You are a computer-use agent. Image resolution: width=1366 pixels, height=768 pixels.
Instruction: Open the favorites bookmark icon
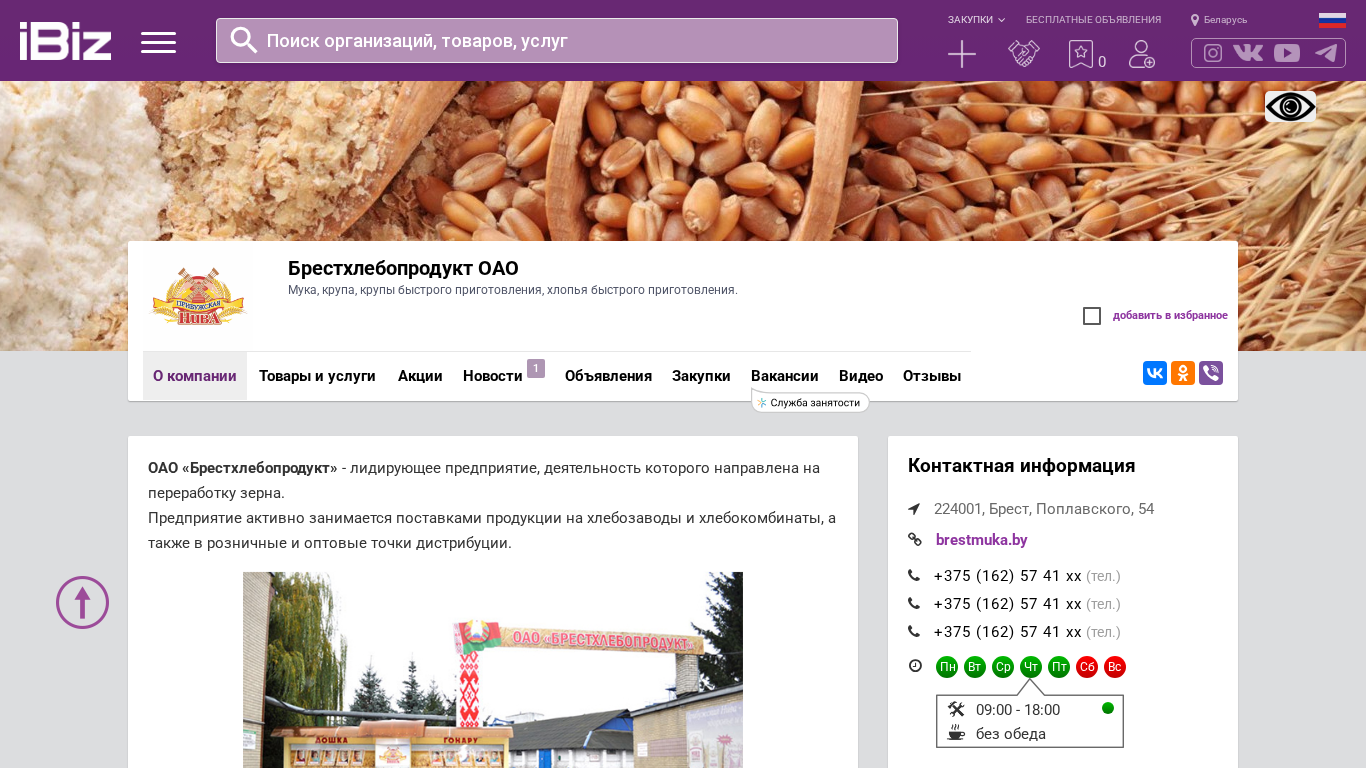coord(1081,54)
